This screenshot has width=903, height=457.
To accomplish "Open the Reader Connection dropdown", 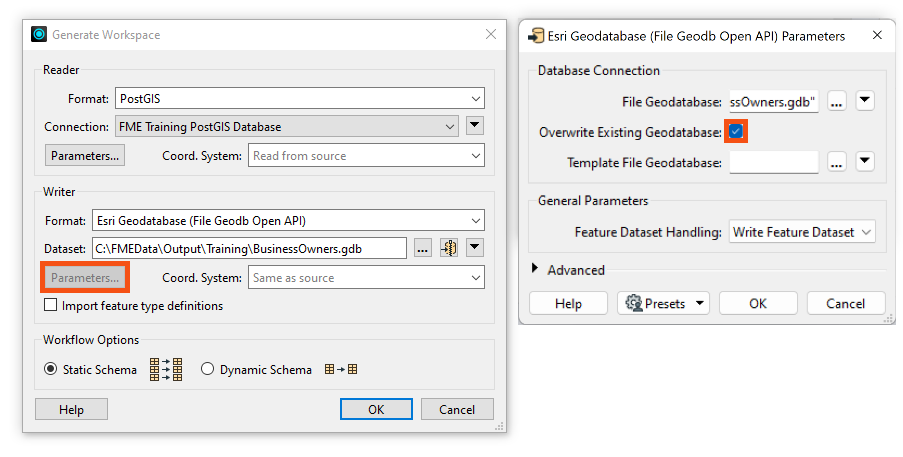I will click(x=287, y=126).
